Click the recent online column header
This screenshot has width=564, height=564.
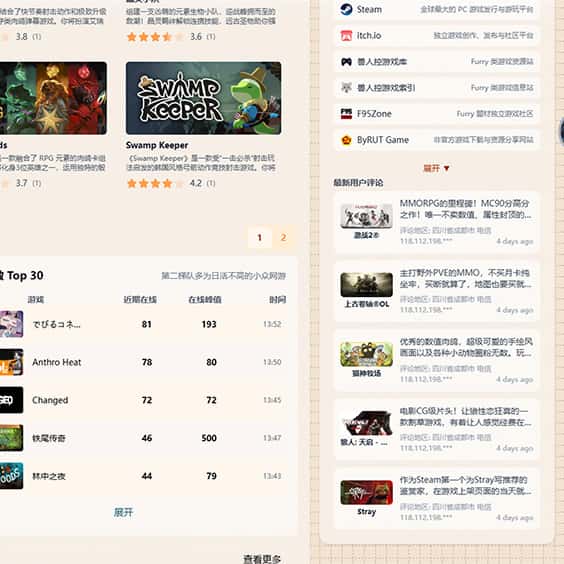pyautogui.click(x=140, y=300)
